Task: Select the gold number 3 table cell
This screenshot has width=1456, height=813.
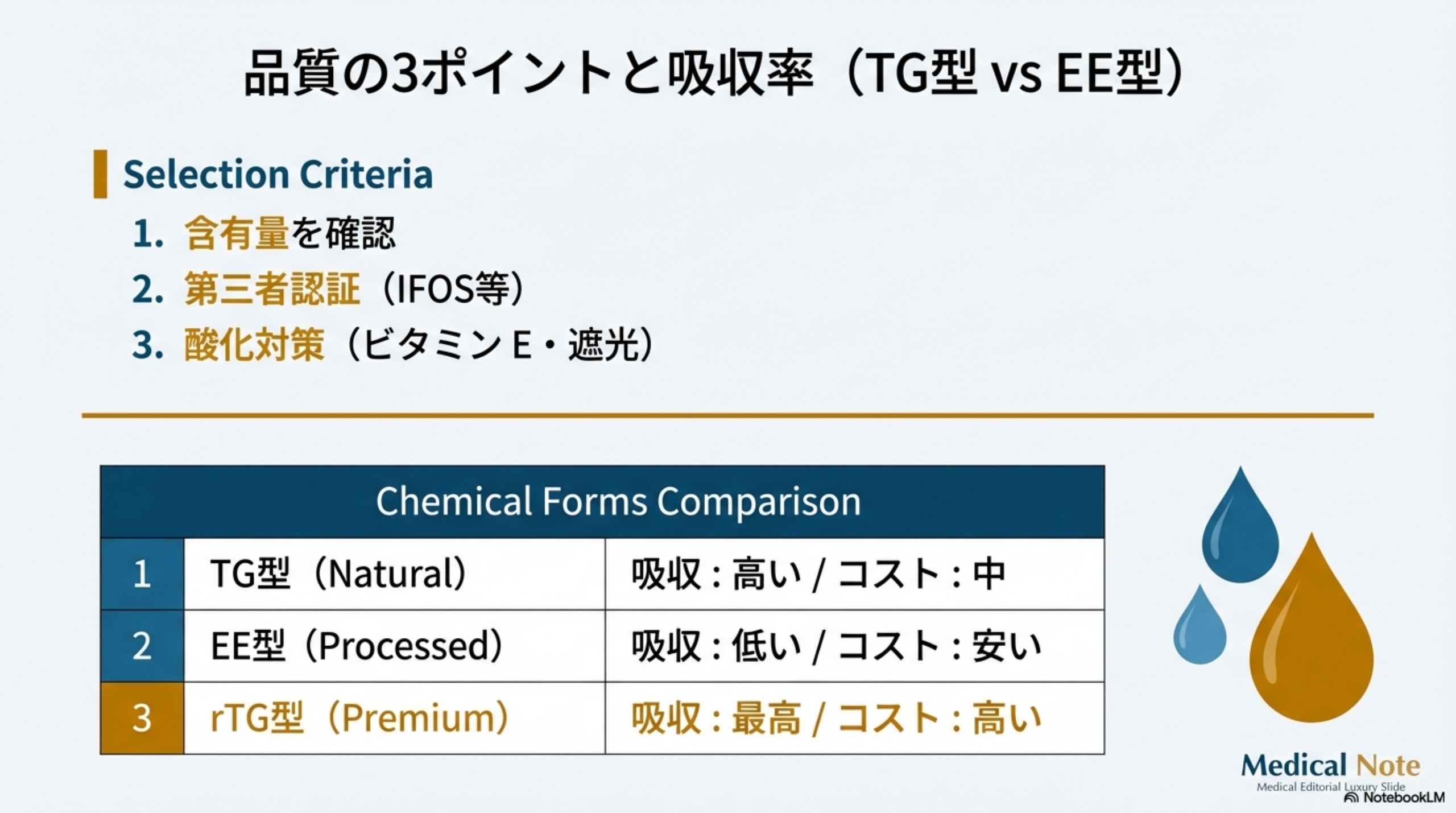Action: pos(142,718)
